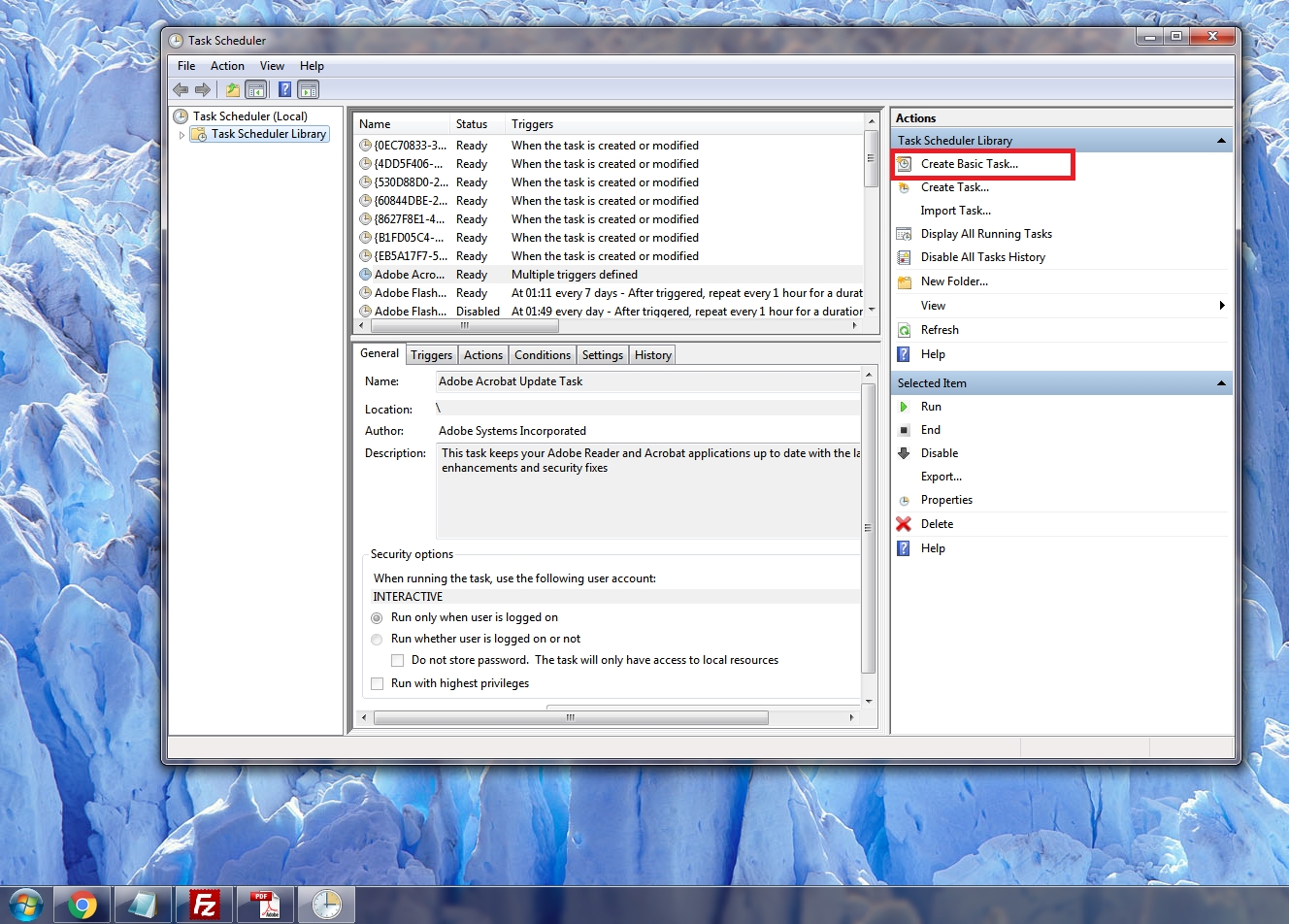1289x924 pixels.
Task: Click the Name field showing Adobe Acrobat Update Task
Action: [648, 381]
